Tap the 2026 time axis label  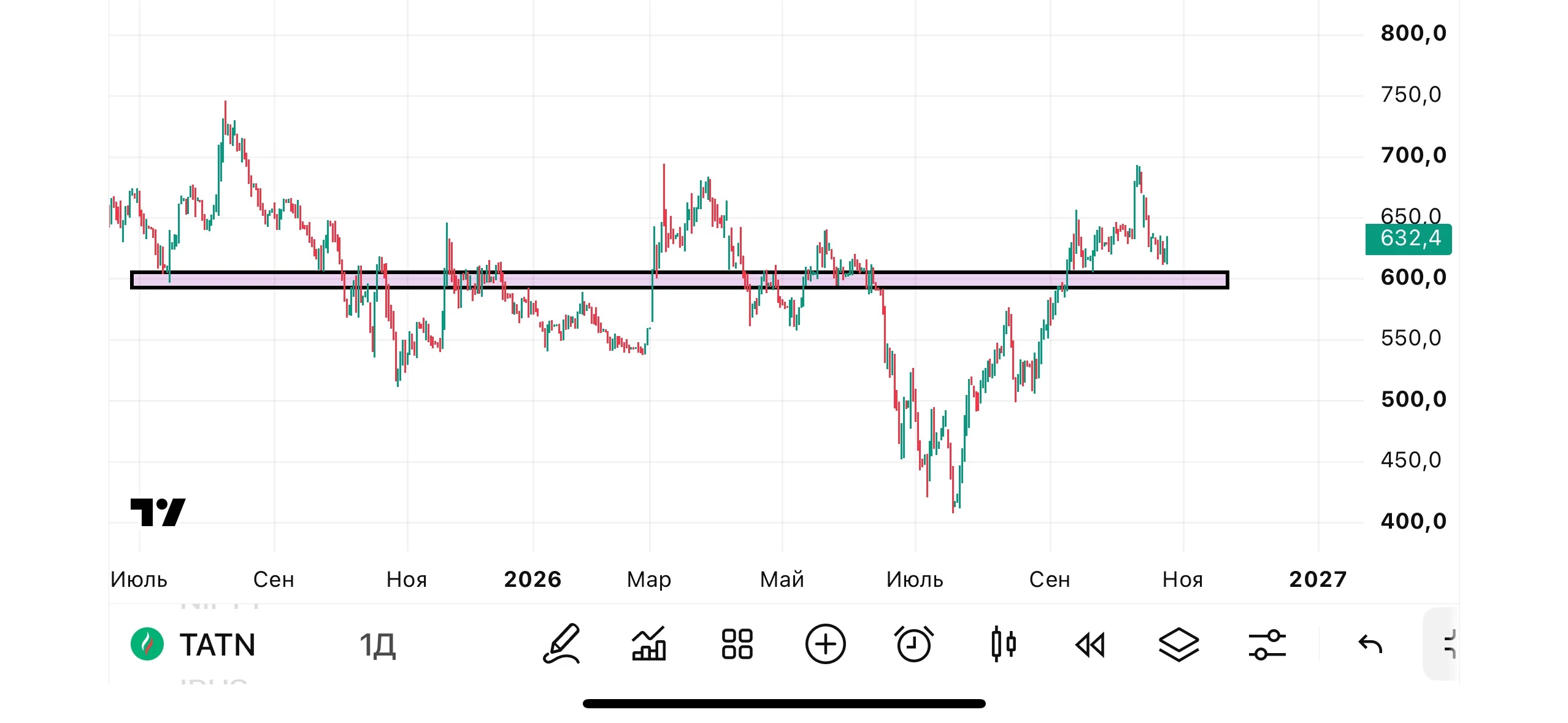tap(532, 580)
